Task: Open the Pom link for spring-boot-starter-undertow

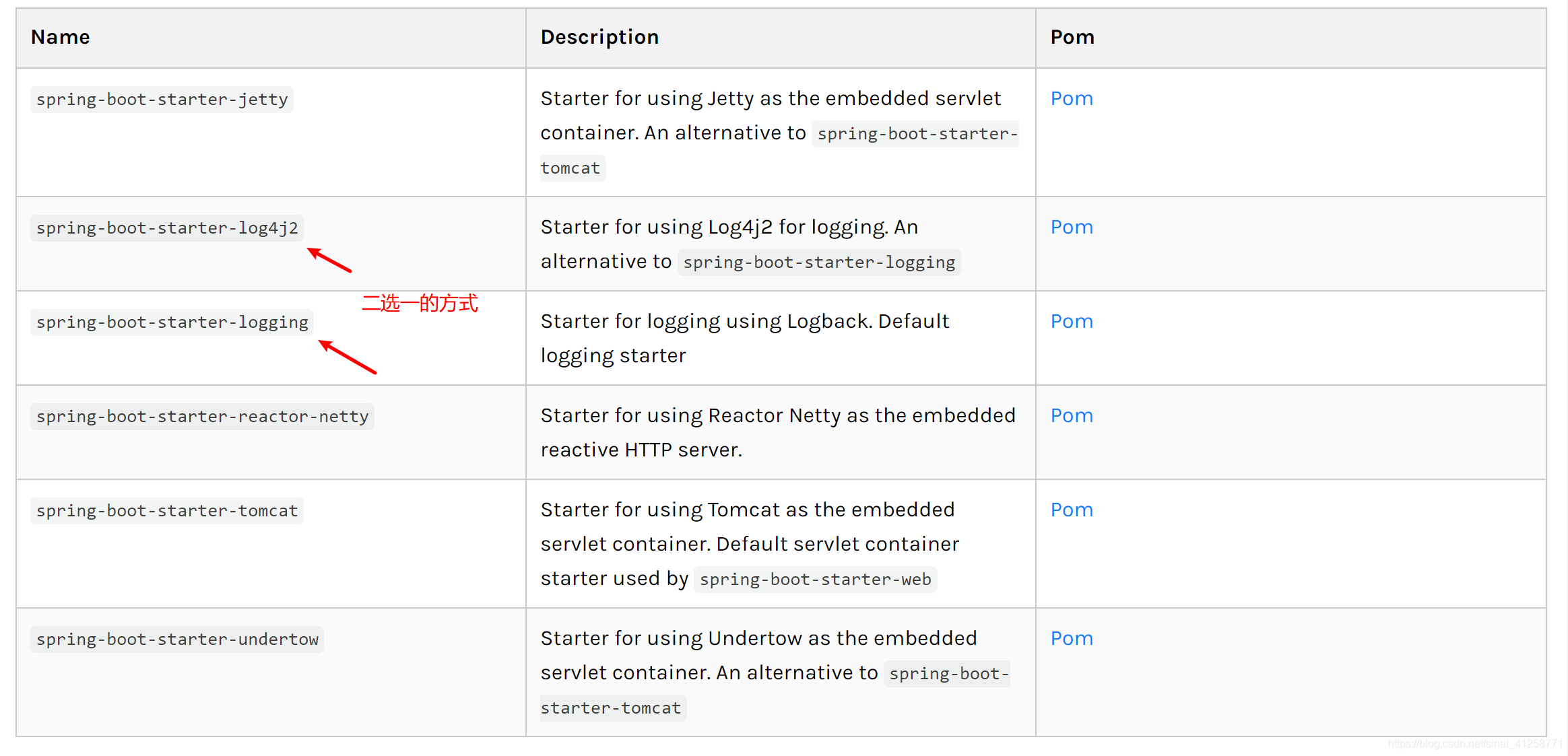Action: (1072, 639)
